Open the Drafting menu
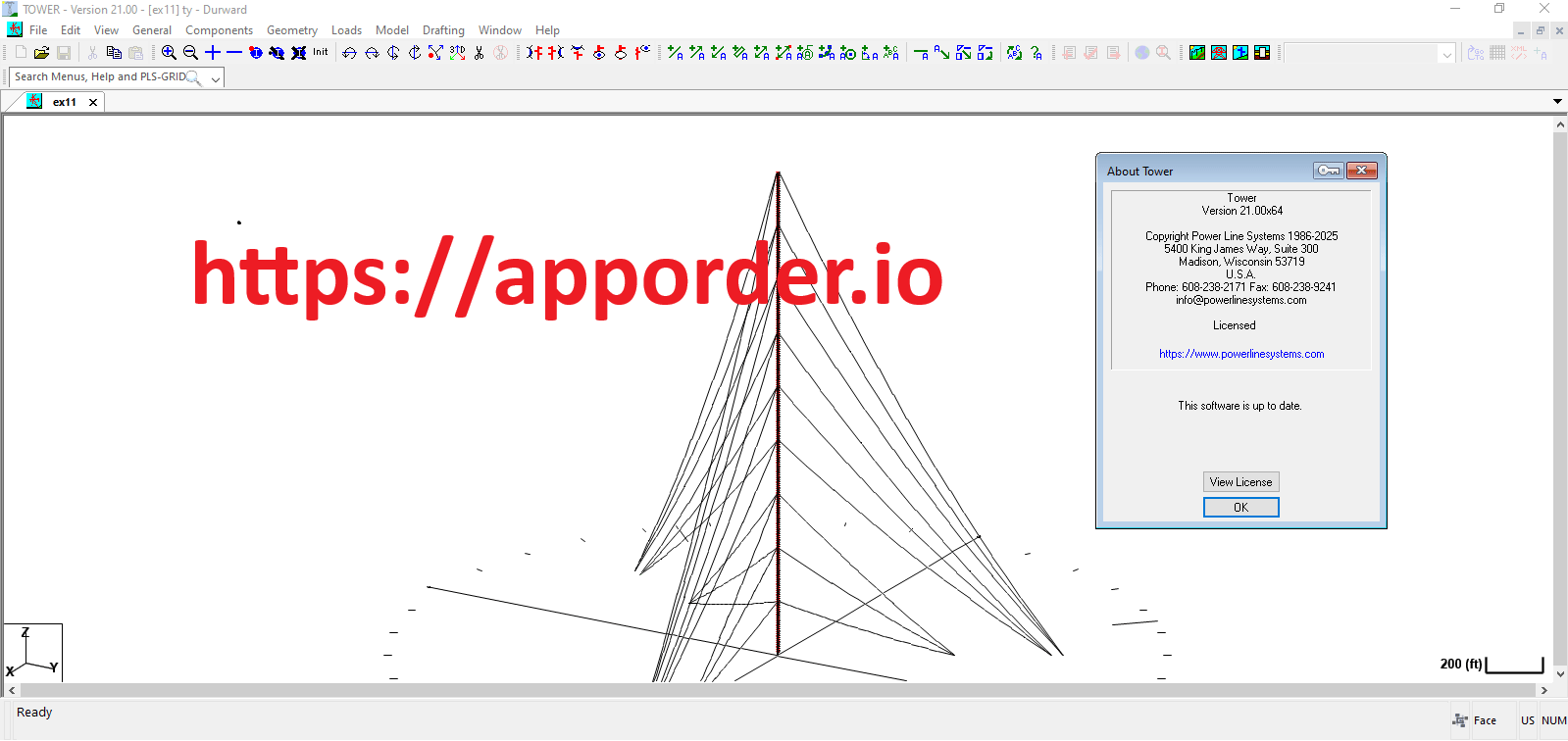 [443, 30]
